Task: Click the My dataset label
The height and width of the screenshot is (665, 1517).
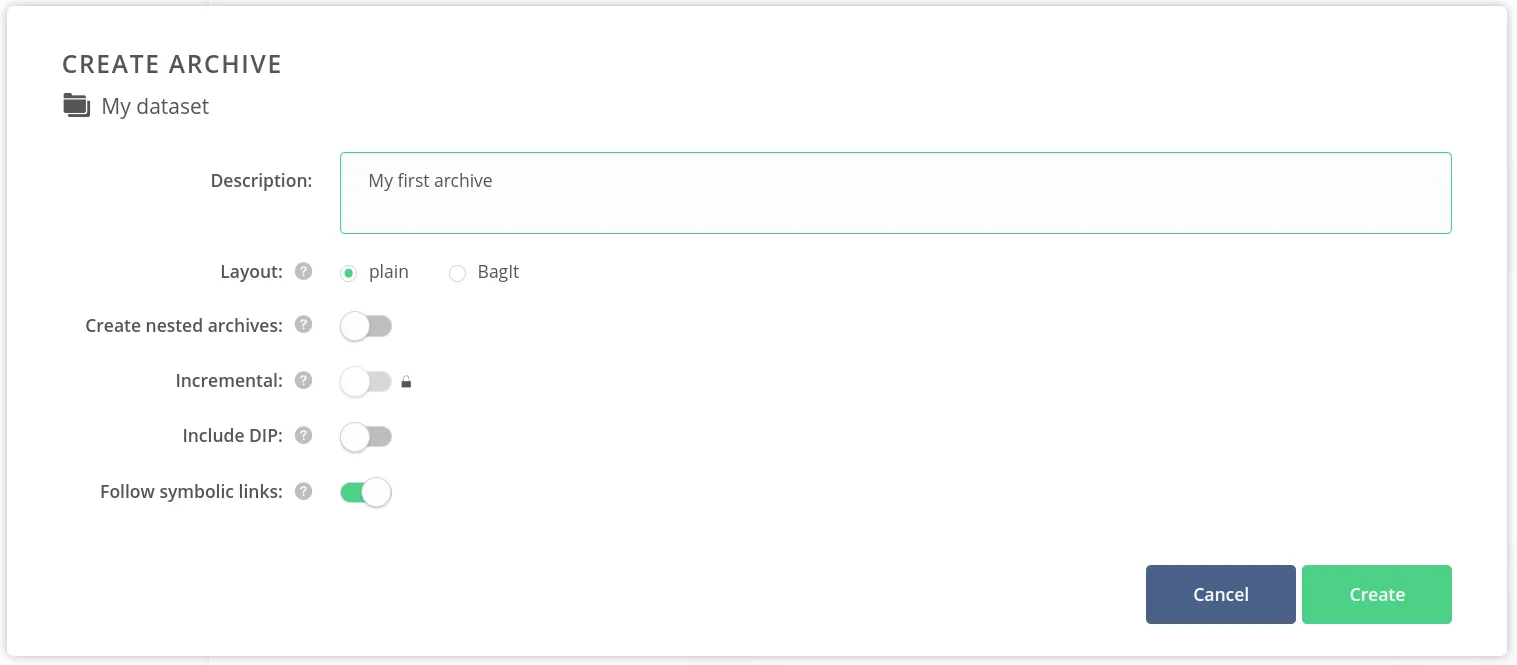Action: pyautogui.click(x=155, y=105)
